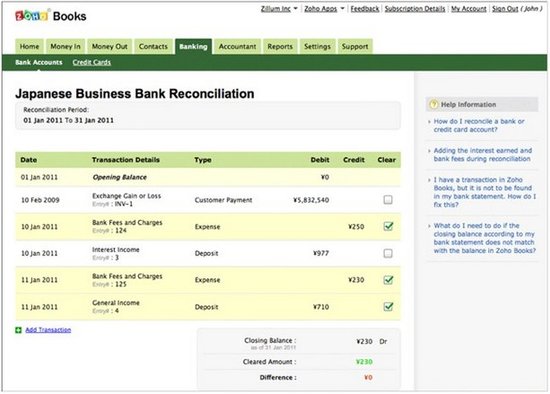Open the Accountant tab
The width and height of the screenshot is (550, 394).
pyautogui.click(x=237, y=46)
